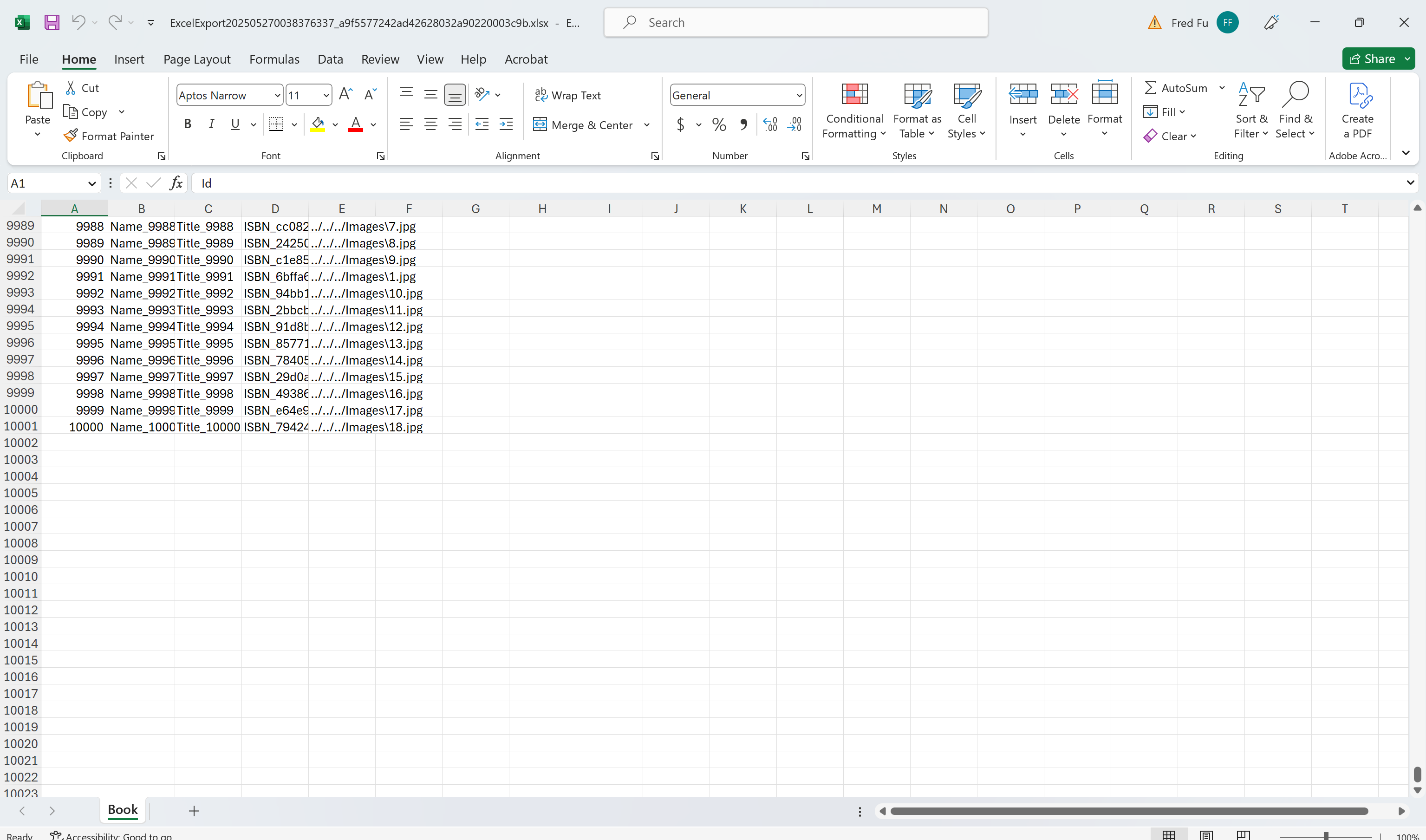This screenshot has height=840, width=1426.
Task: Open the font name dropdown
Action: (277, 95)
